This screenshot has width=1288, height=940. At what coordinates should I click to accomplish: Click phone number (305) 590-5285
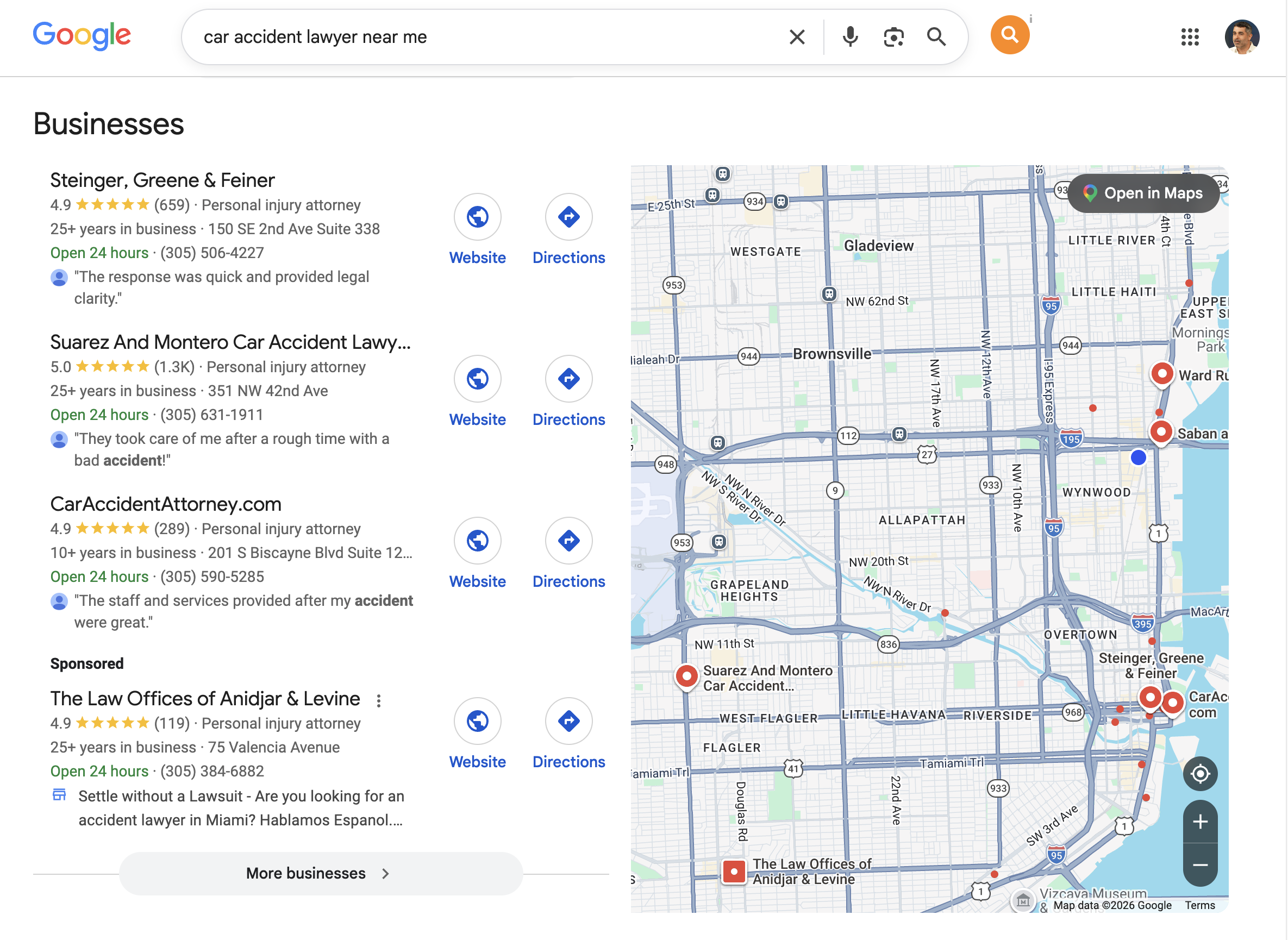click(212, 577)
